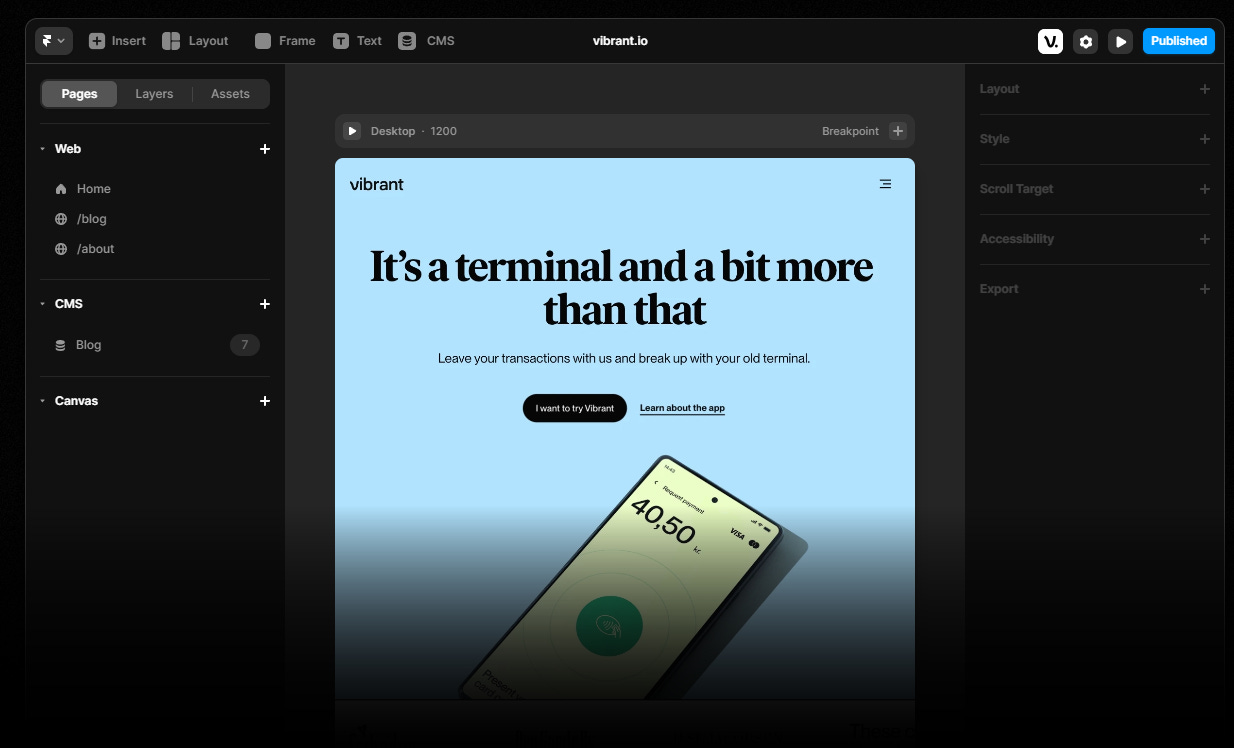Select the headline It's a terminal text
The height and width of the screenshot is (748, 1234).
click(622, 288)
